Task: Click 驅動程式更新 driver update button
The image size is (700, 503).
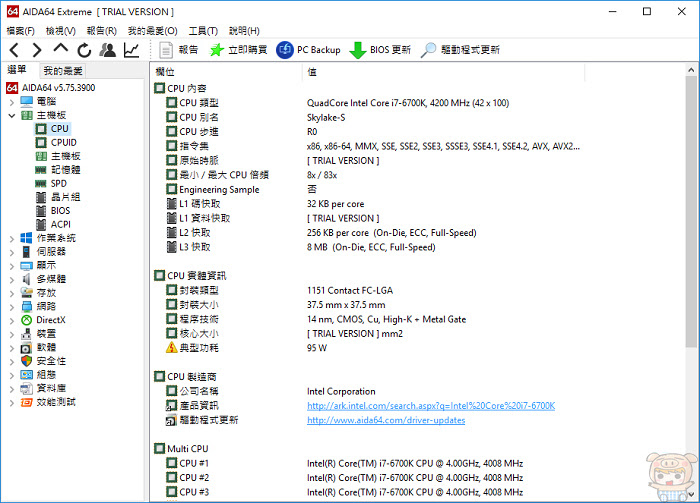Action: pos(460,50)
